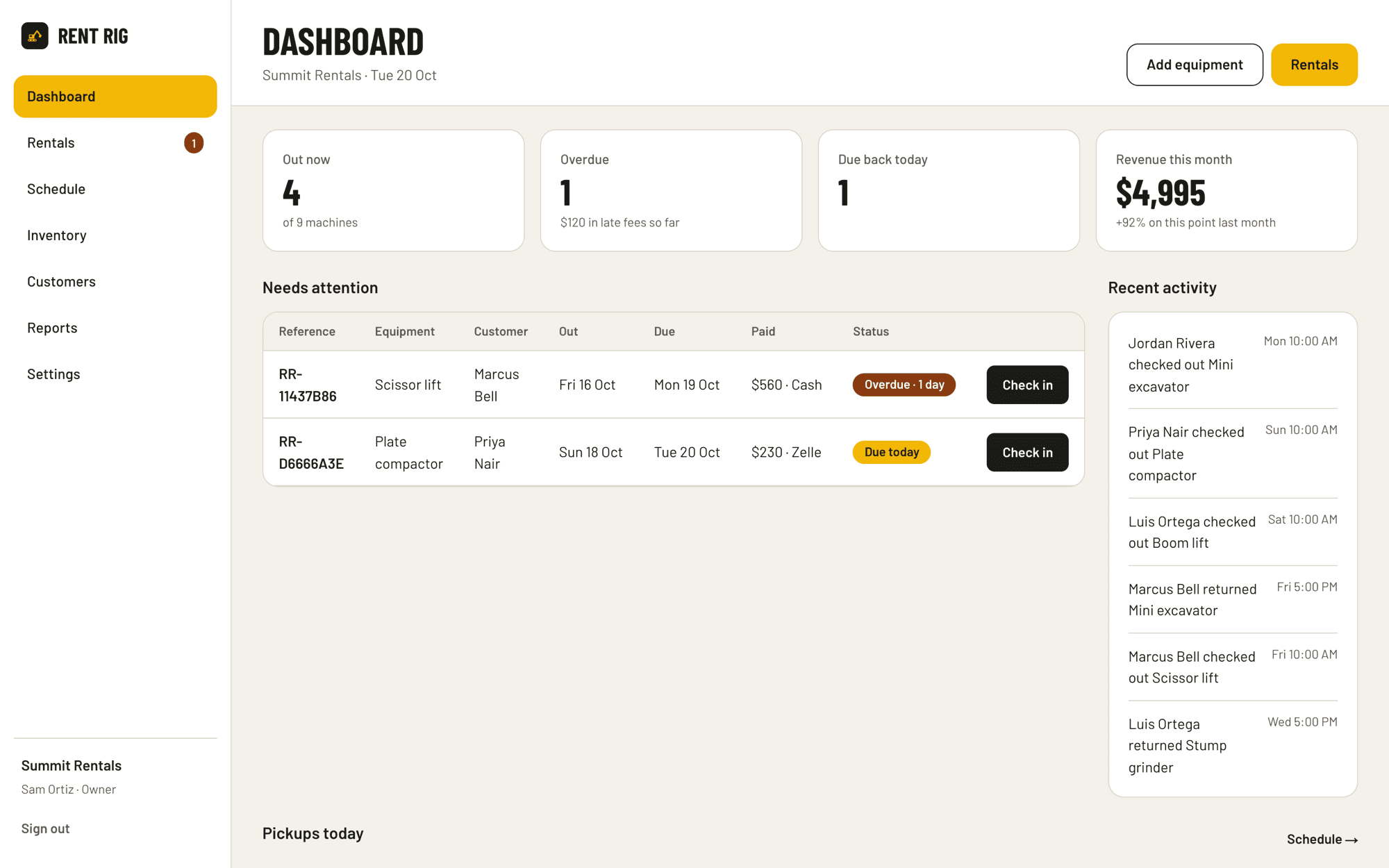Select Inventory in the sidebar
Image resolution: width=1389 pixels, height=868 pixels.
pyautogui.click(x=115, y=235)
